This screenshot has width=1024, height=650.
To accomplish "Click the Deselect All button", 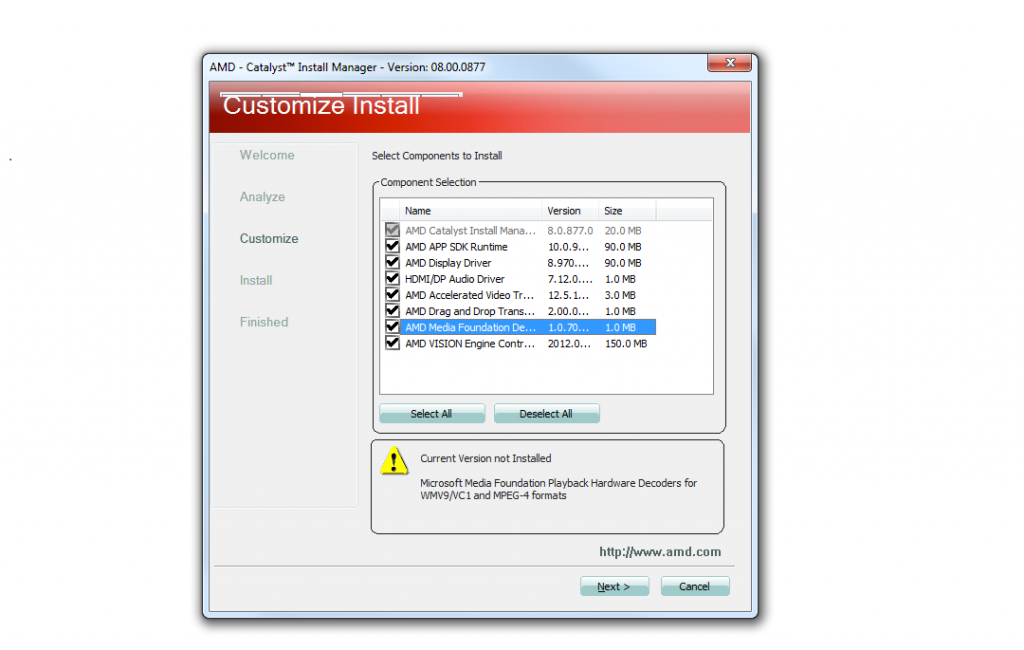I will pos(546,414).
